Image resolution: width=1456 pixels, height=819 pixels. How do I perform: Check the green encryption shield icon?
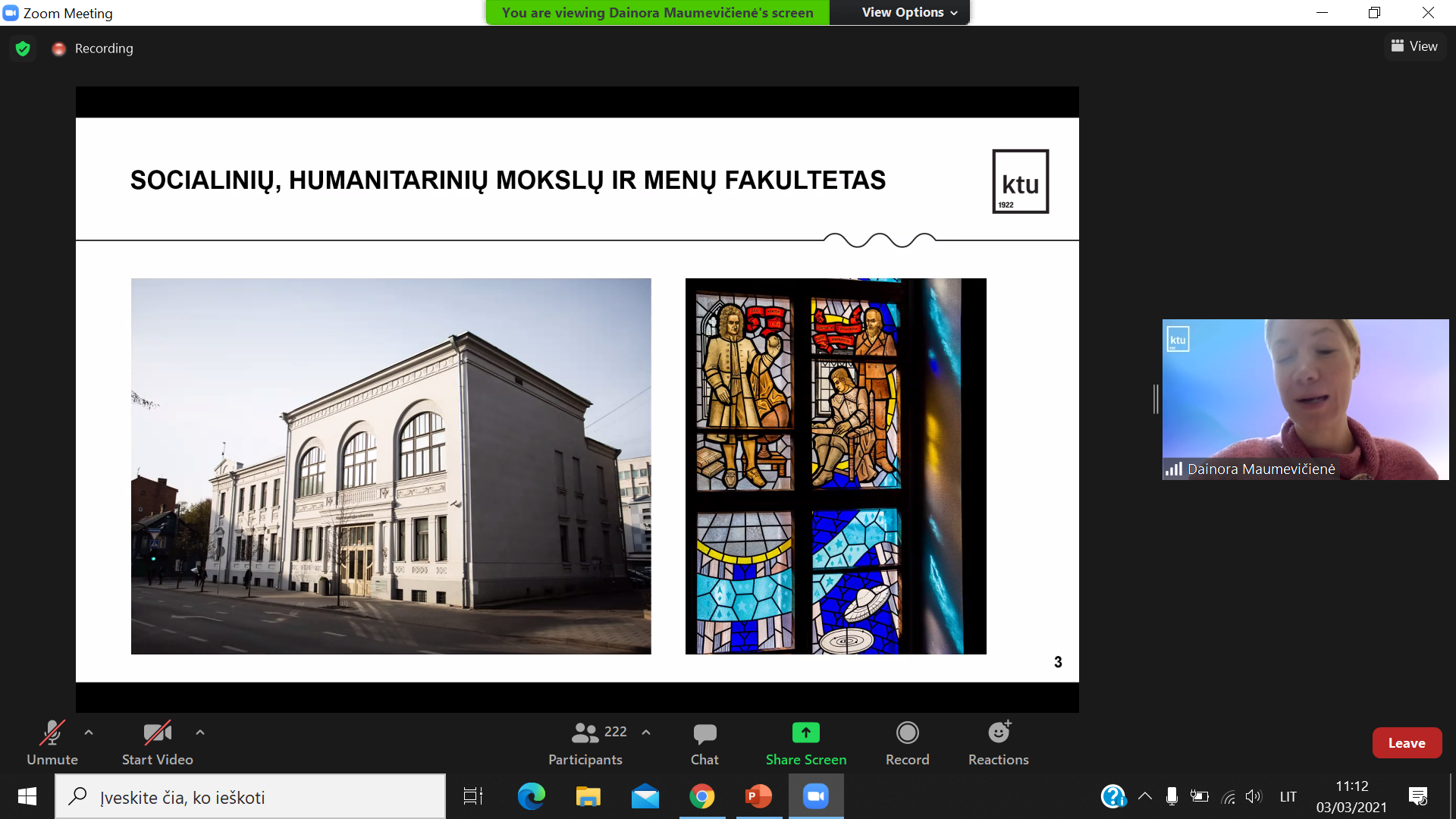(x=23, y=49)
